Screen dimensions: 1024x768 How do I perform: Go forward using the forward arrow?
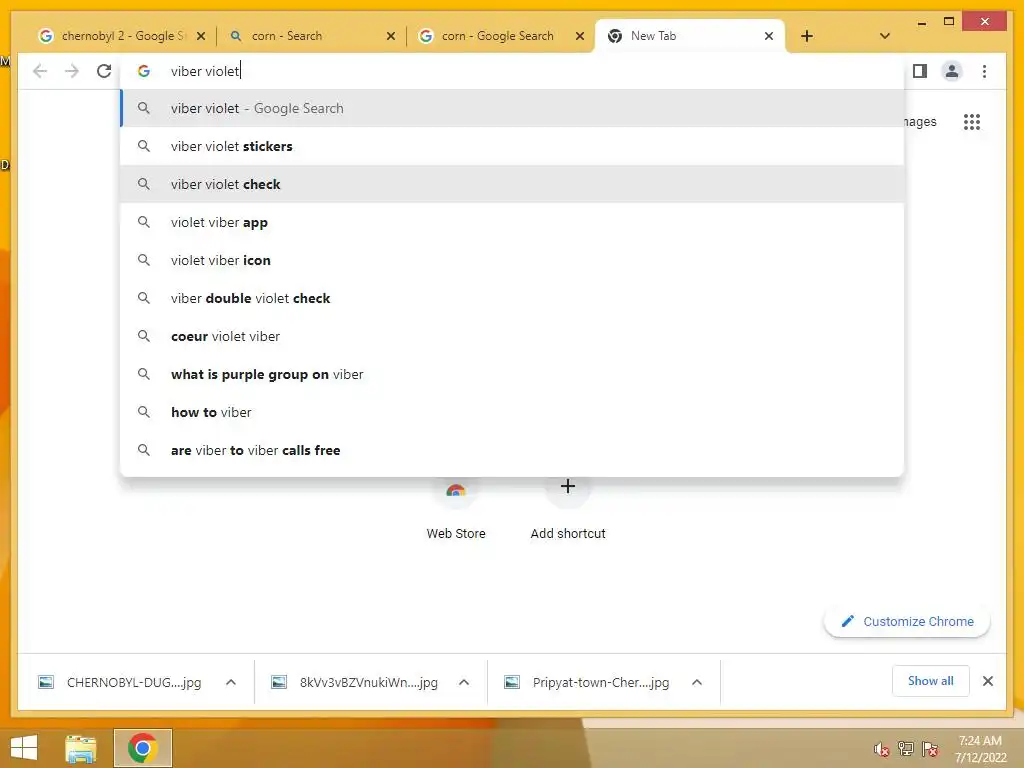pos(72,71)
